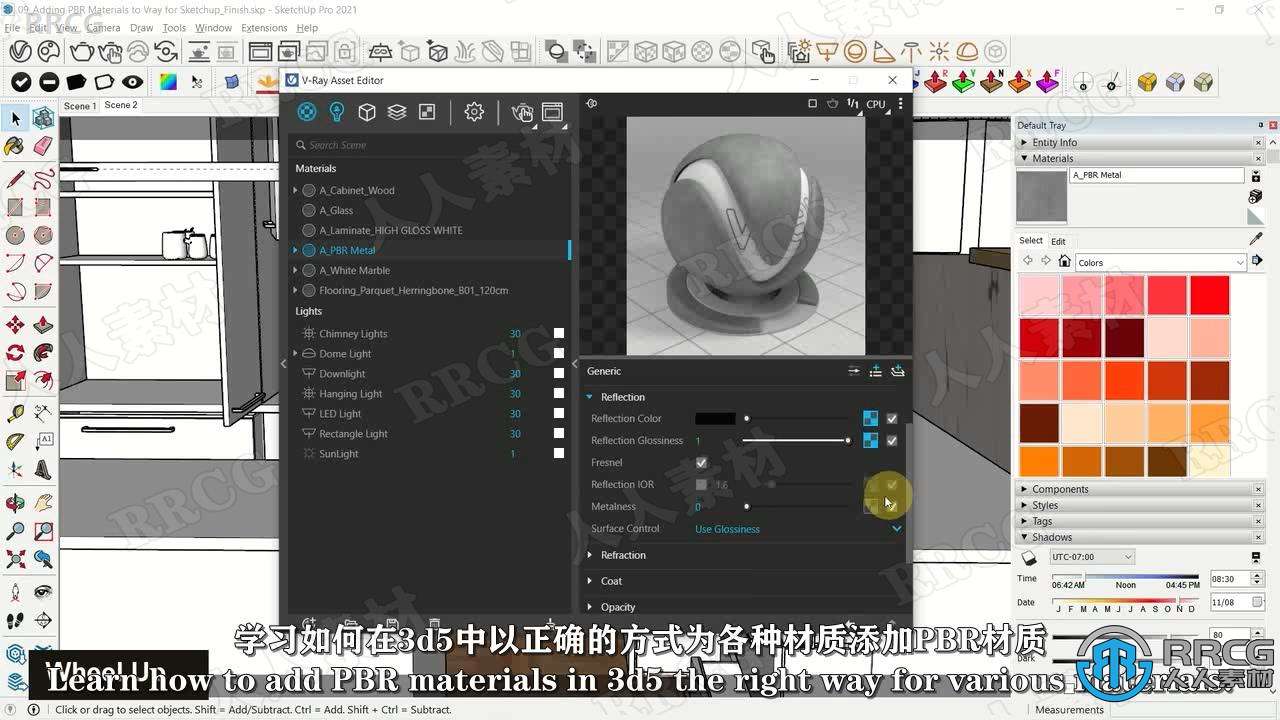Toggle Rectangle Light enable checkbox
This screenshot has width=1280, height=720.
click(x=559, y=433)
